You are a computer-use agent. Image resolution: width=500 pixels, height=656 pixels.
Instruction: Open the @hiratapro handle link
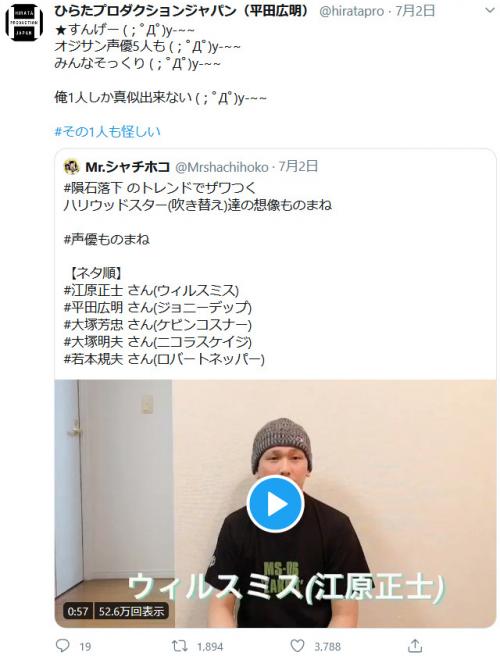click(x=351, y=11)
